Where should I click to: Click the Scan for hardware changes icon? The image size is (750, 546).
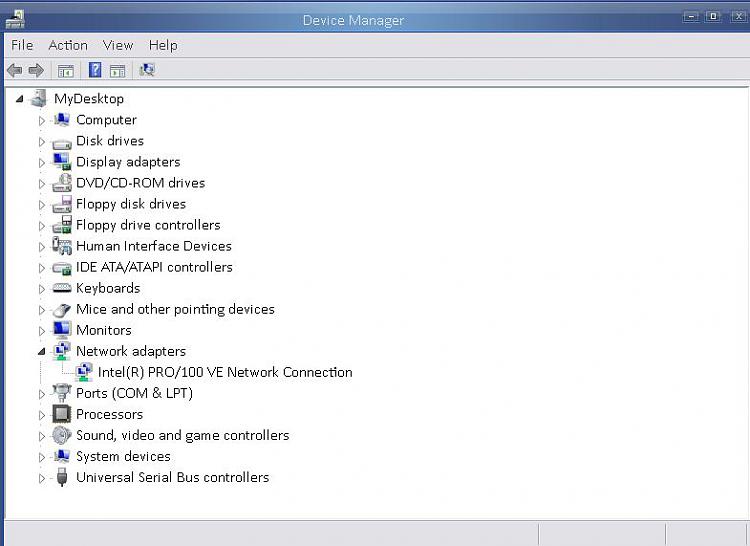click(147, 70)
